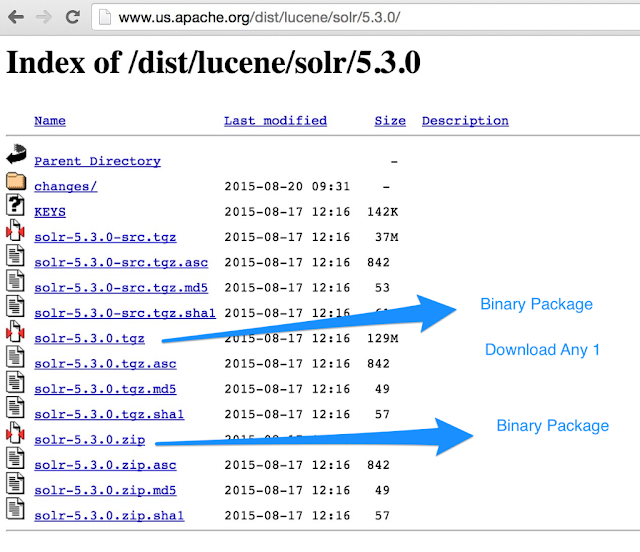Click the text-file icon beside solr-5.3.0-src.tgz.md5
The height and width of the screenshot is (552, 640).
click(16, 280)
